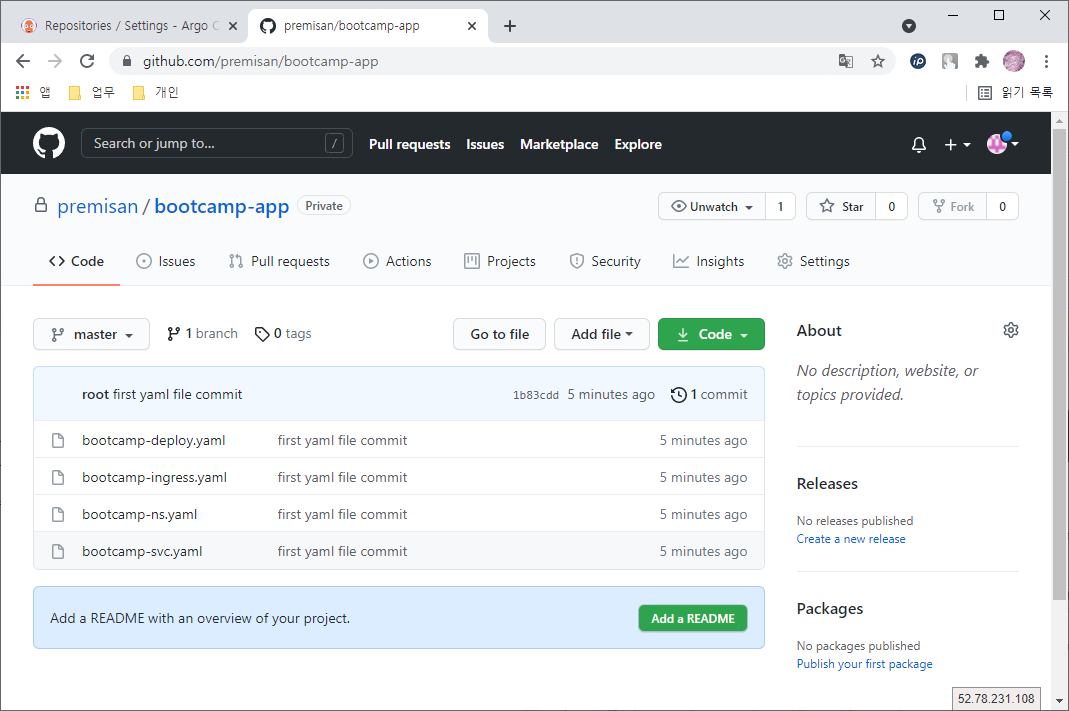View the 1 branch link
Screen dimensions: 1069x711
[202, 333]
